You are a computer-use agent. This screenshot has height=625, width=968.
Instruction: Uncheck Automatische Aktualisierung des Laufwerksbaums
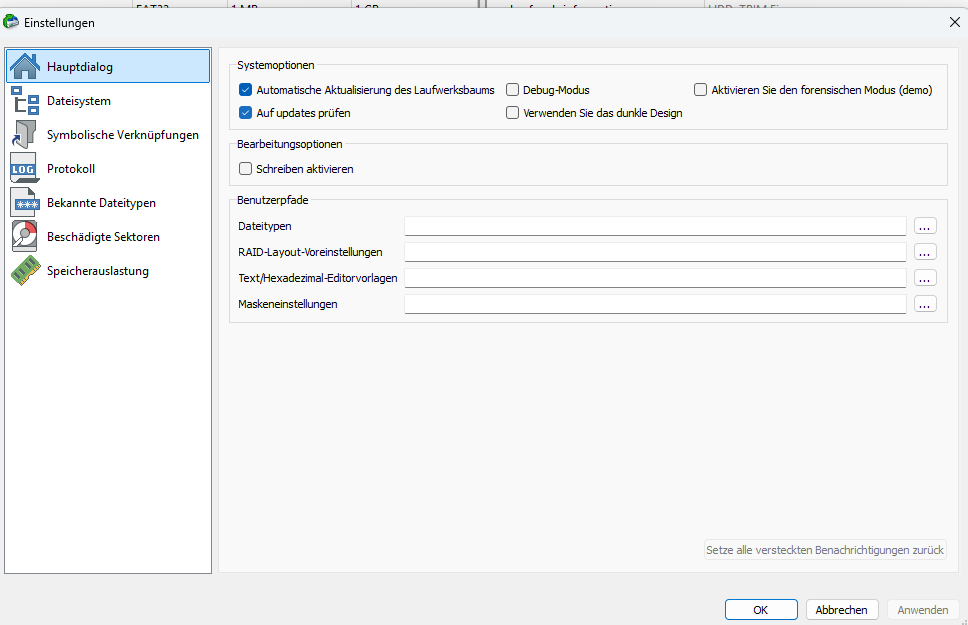(245, 90)
